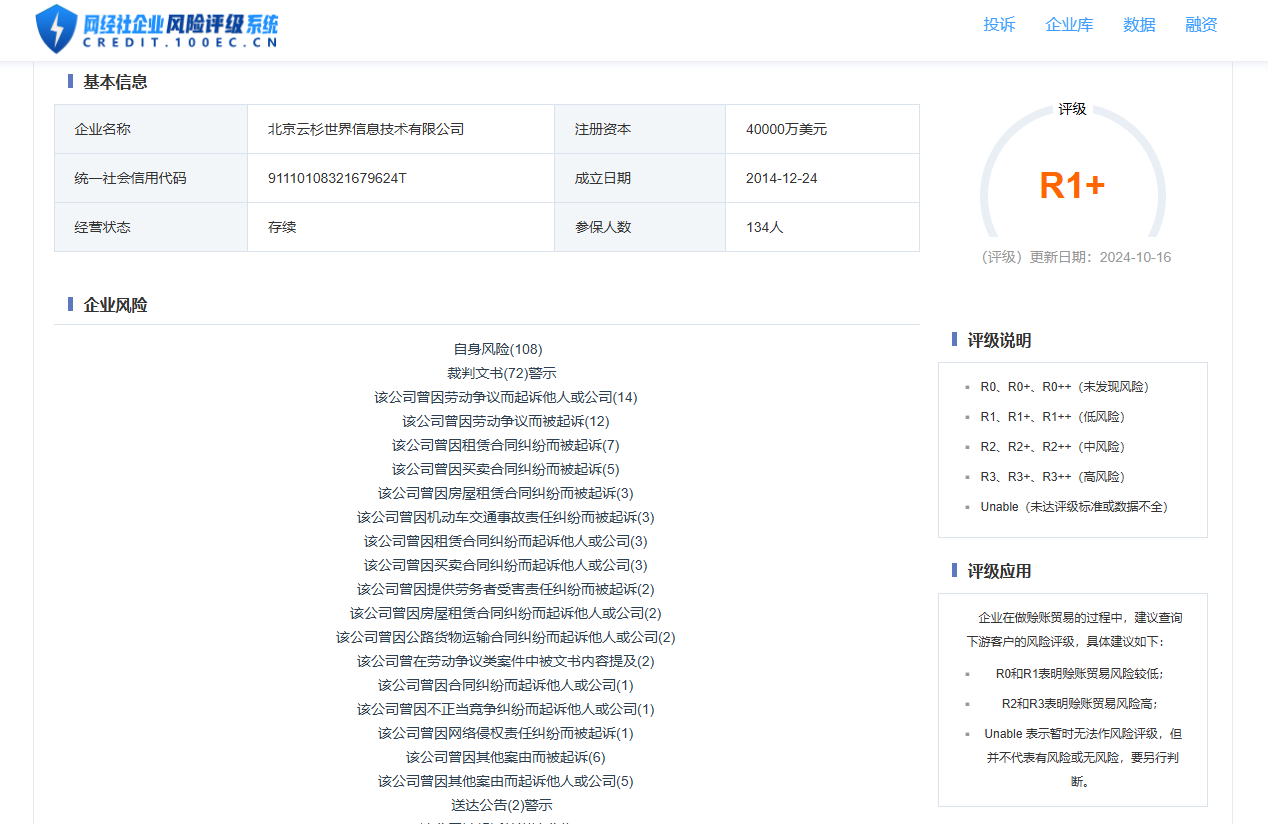Expand the 自身风险(108) risk category
The height and width of the screenshot is (824, 1268).
pos(498,349)
